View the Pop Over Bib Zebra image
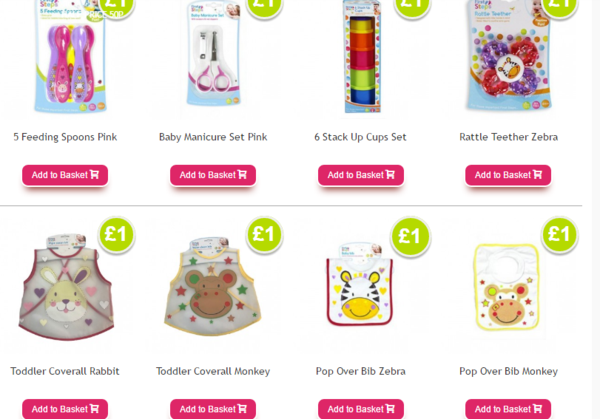Image resolution: width=600 pixels, height=419 pixels. point(360,285)
